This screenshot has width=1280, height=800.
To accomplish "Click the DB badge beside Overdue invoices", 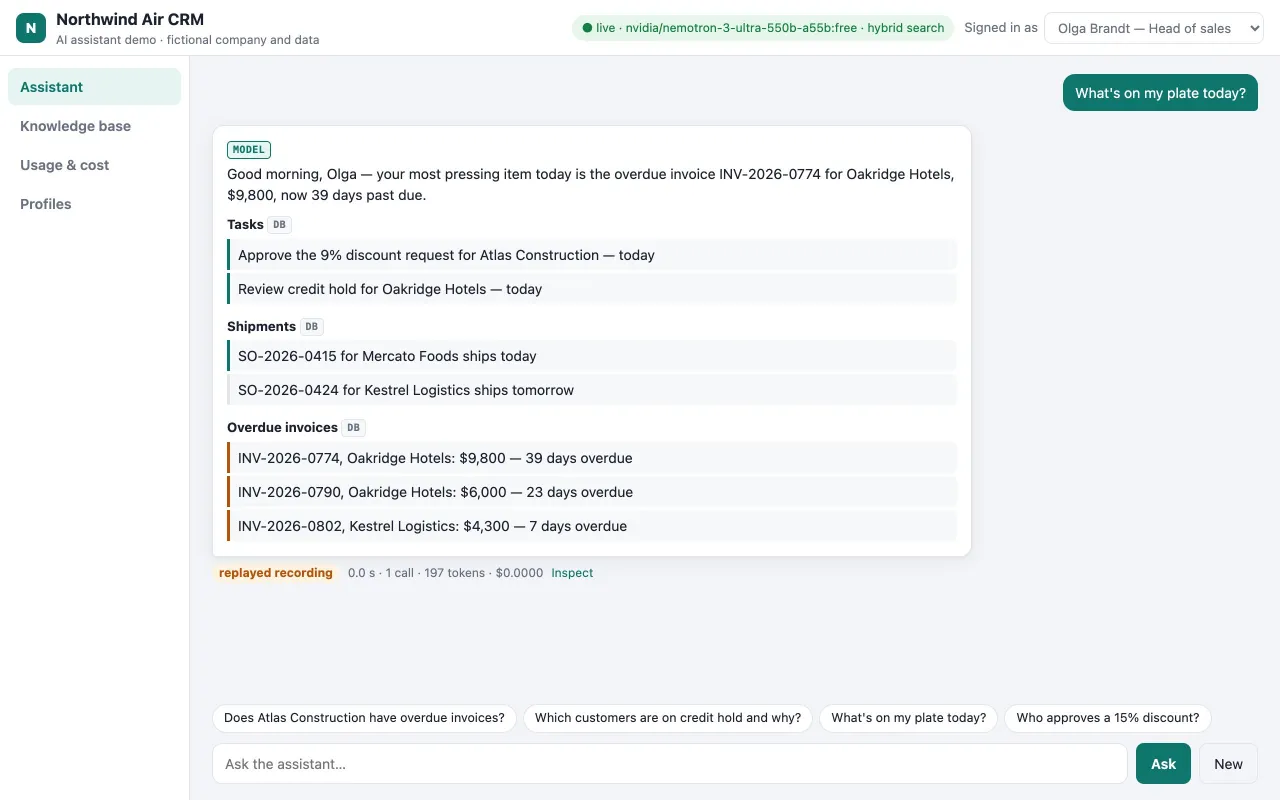I will click(x=354, y=428).
